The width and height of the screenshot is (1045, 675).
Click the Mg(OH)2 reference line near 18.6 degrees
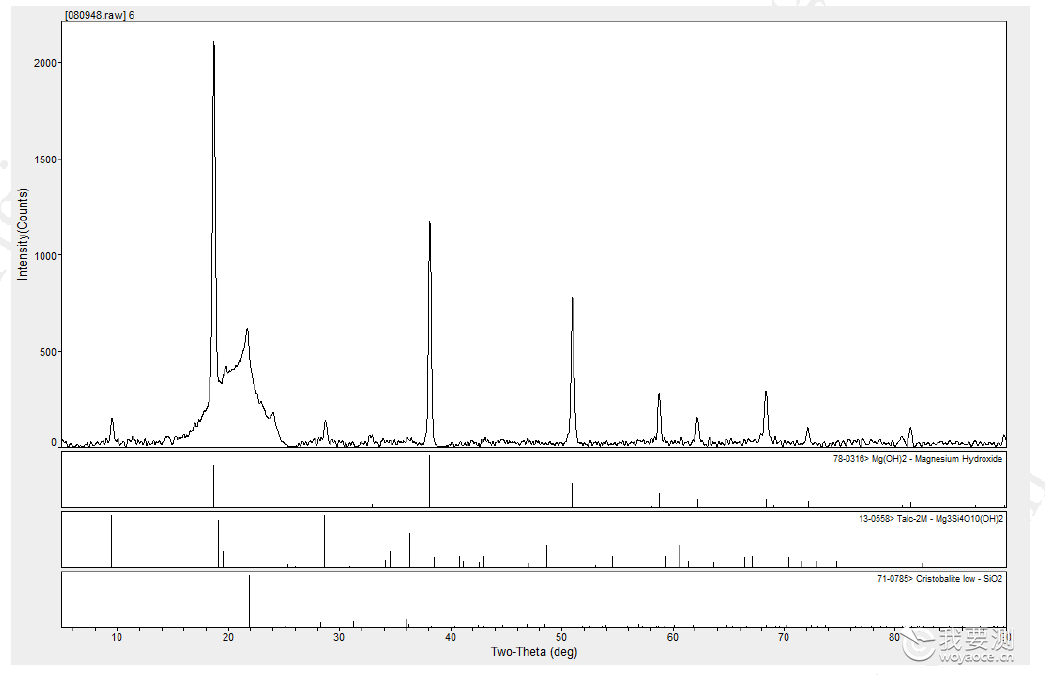click(x=213, y=486)
